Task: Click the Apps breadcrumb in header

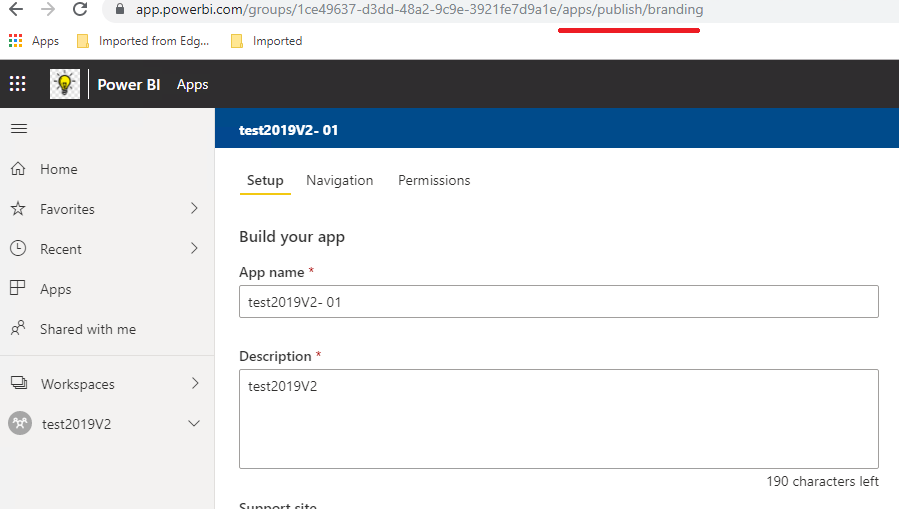Action: tap(193, 84)
